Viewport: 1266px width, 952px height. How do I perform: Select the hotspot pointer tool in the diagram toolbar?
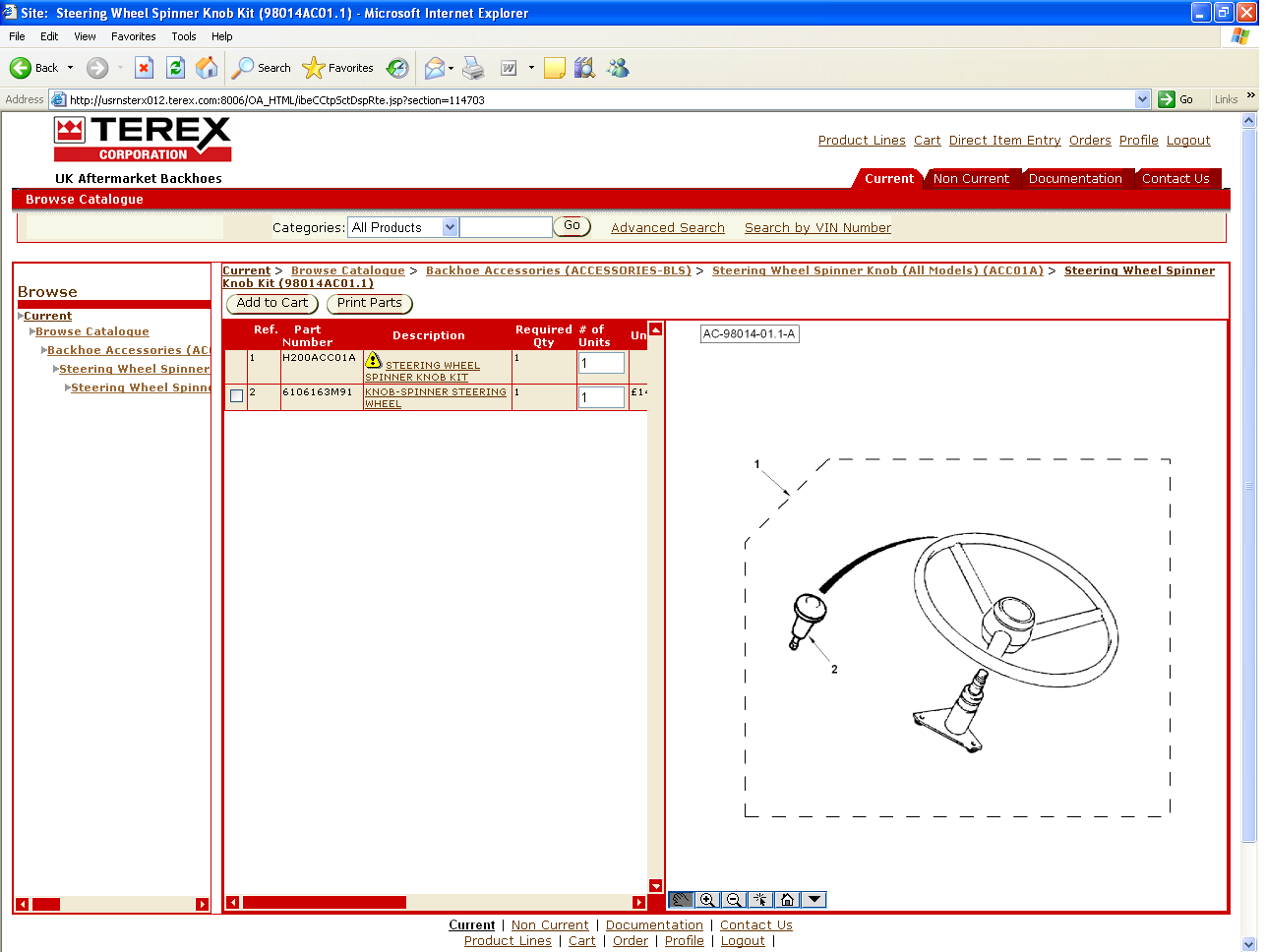pos(760,900)
